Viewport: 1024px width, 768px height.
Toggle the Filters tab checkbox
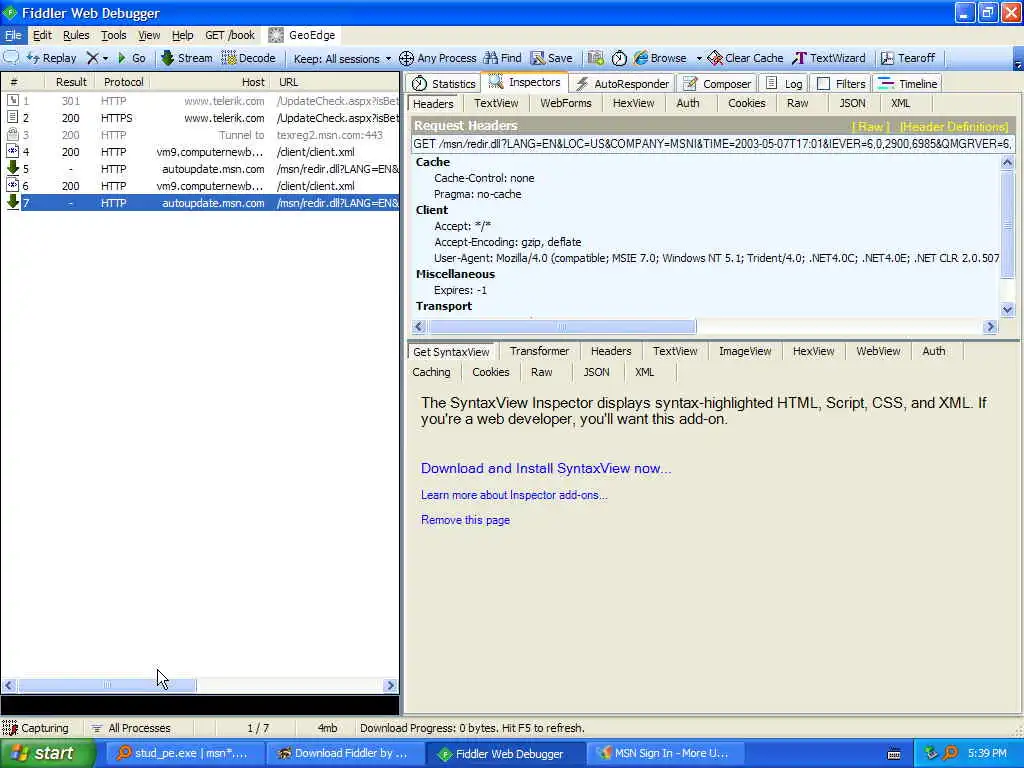point(824,84)
